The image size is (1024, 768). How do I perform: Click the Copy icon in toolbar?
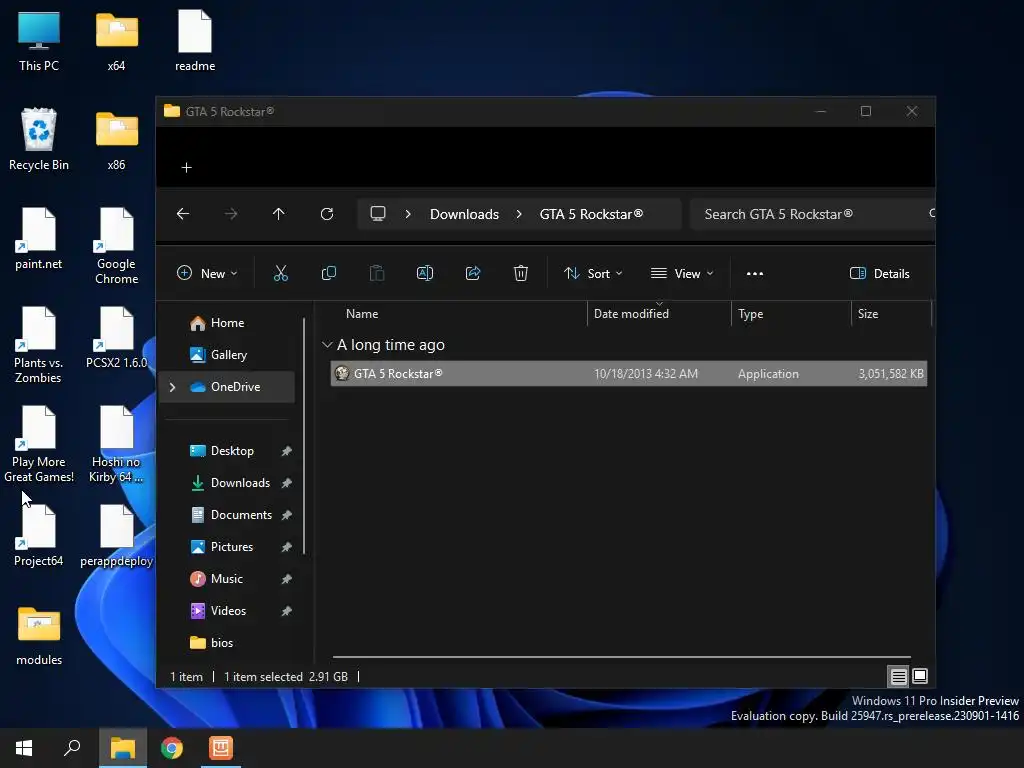tap(328, 273)
